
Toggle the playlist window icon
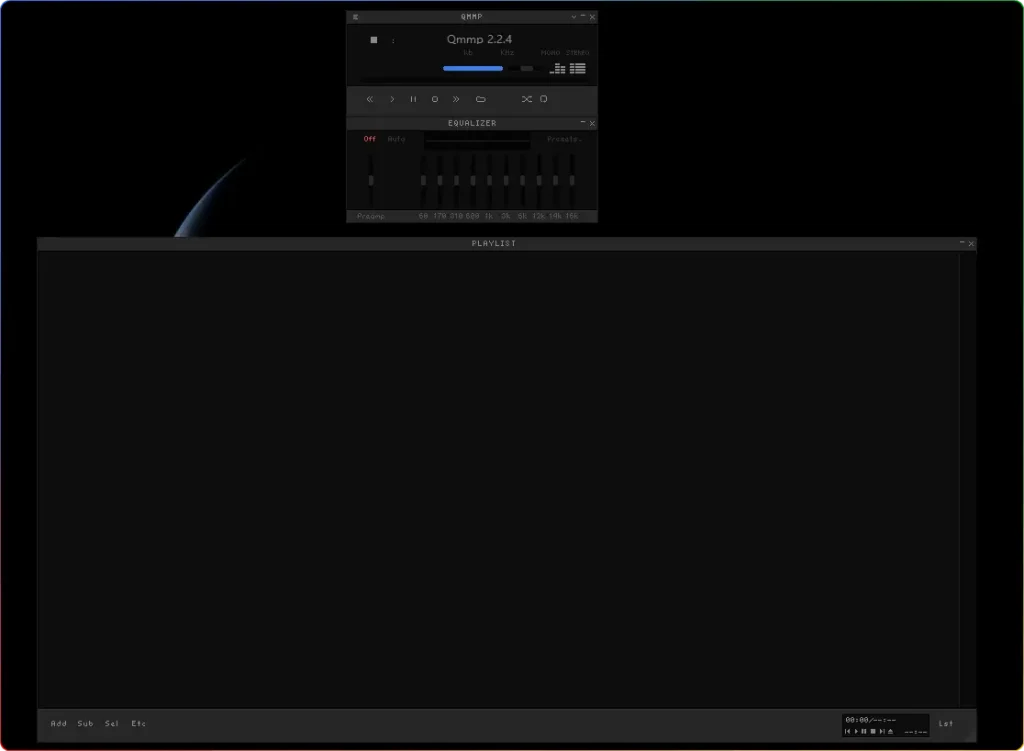tap(578, 69)
